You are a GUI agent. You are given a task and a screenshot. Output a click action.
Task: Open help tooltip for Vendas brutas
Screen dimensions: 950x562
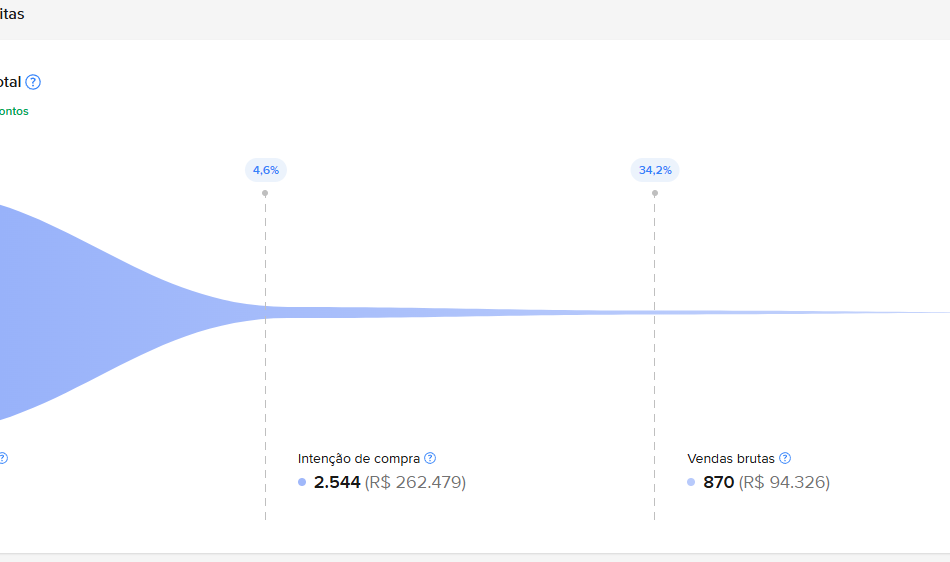point(785,458)
